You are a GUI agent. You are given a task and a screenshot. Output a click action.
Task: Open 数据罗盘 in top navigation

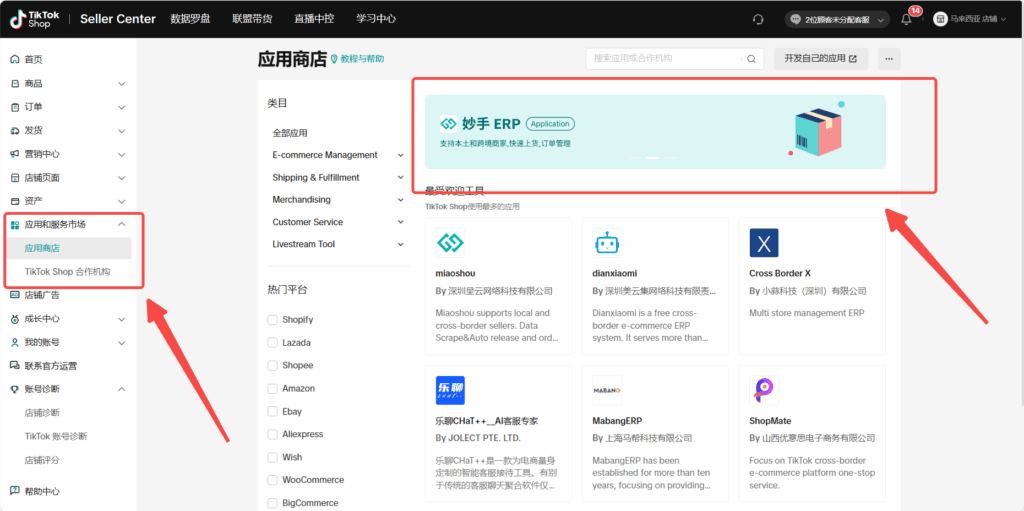point(190,19)
